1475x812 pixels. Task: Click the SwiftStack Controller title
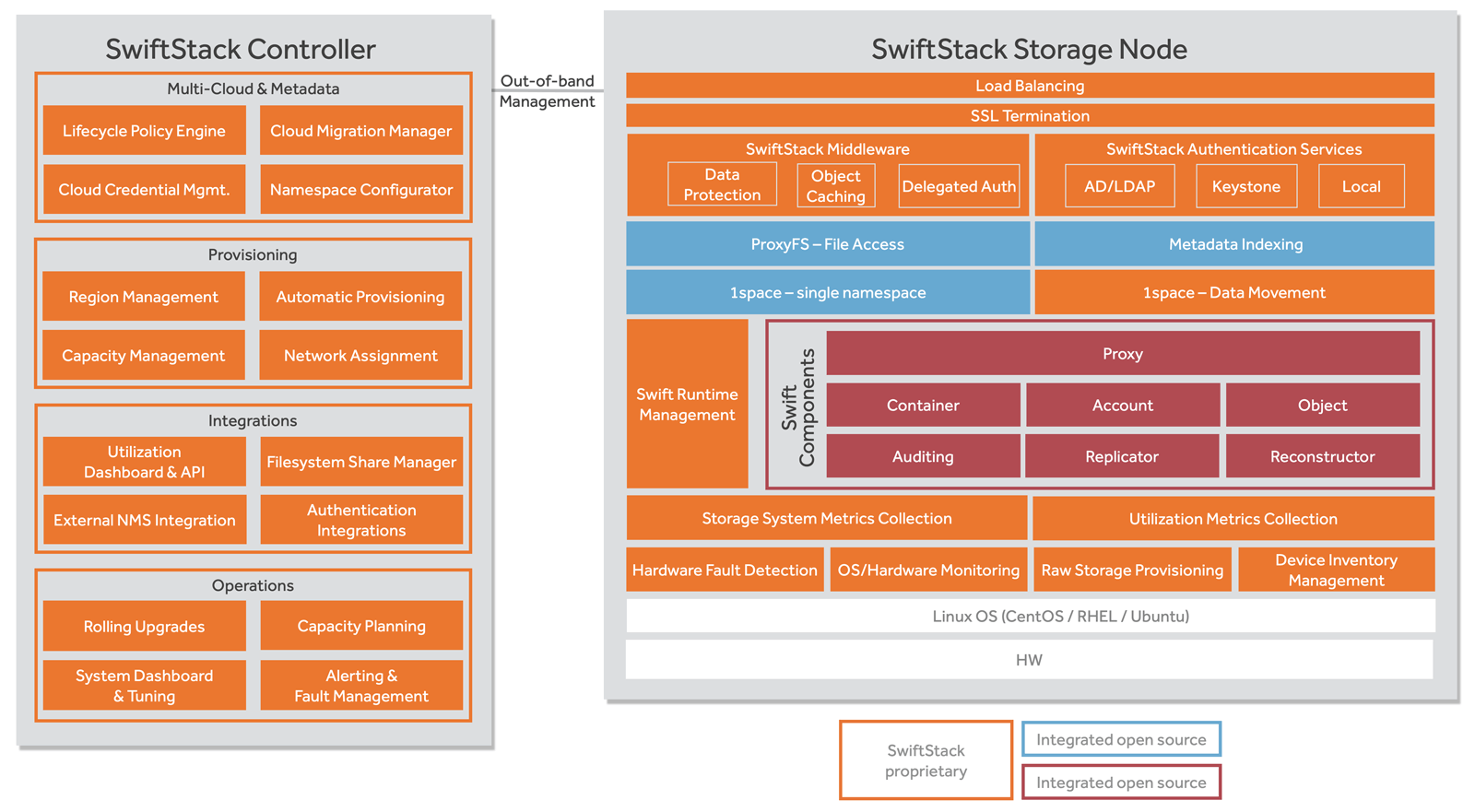coord(241,49)
